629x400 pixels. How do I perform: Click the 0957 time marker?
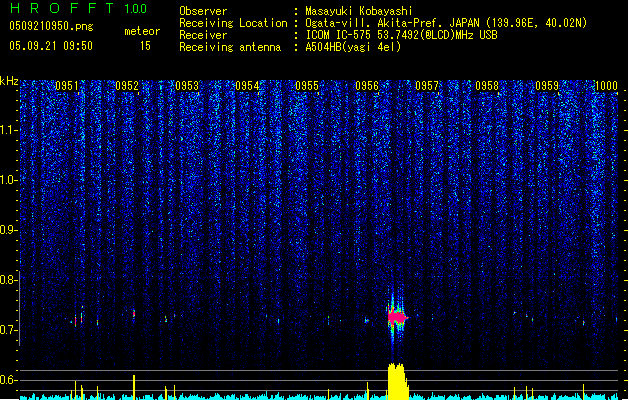click(x=427, y=86)
